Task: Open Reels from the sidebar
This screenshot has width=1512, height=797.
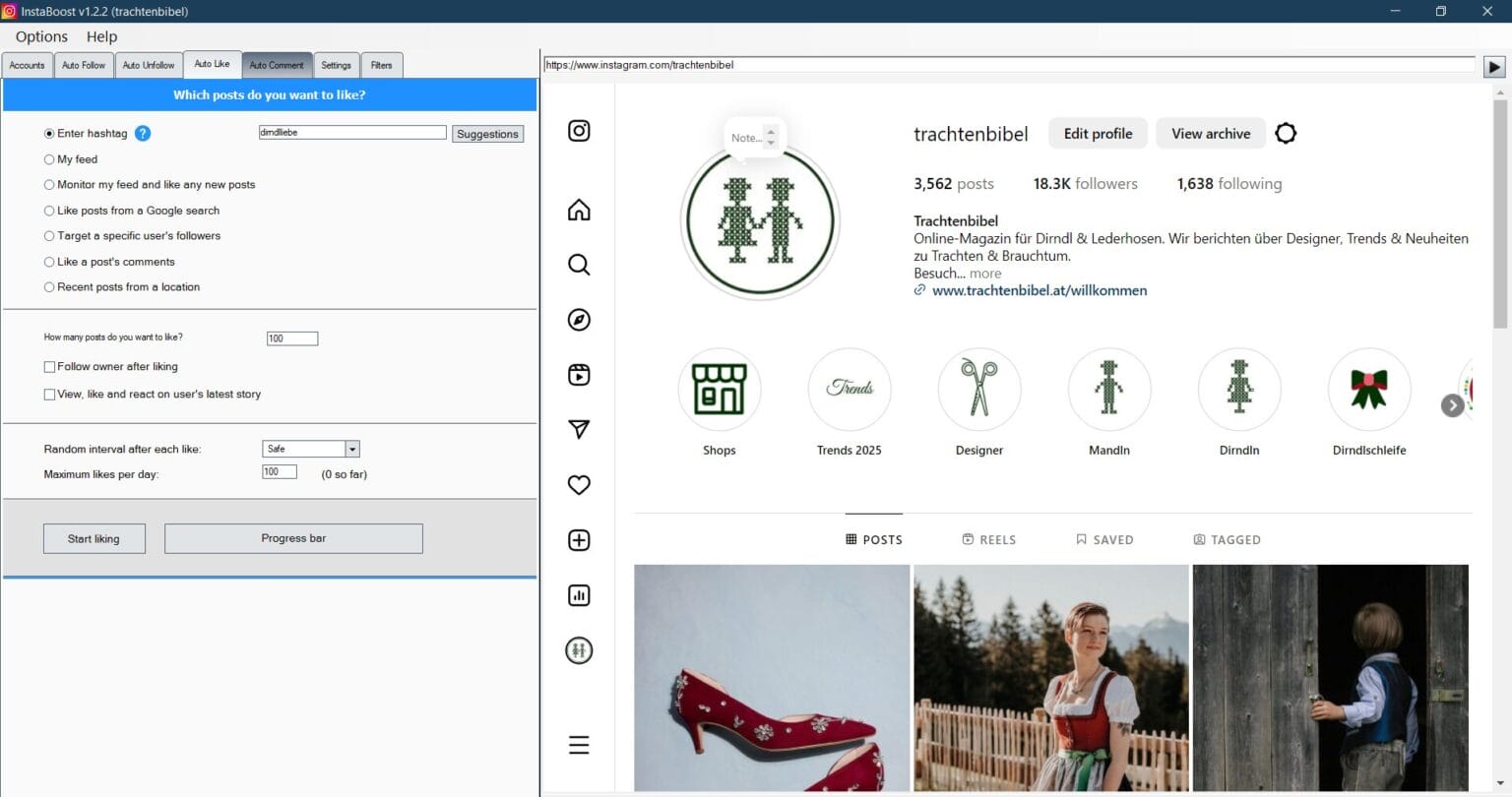Action: [579, 375]
